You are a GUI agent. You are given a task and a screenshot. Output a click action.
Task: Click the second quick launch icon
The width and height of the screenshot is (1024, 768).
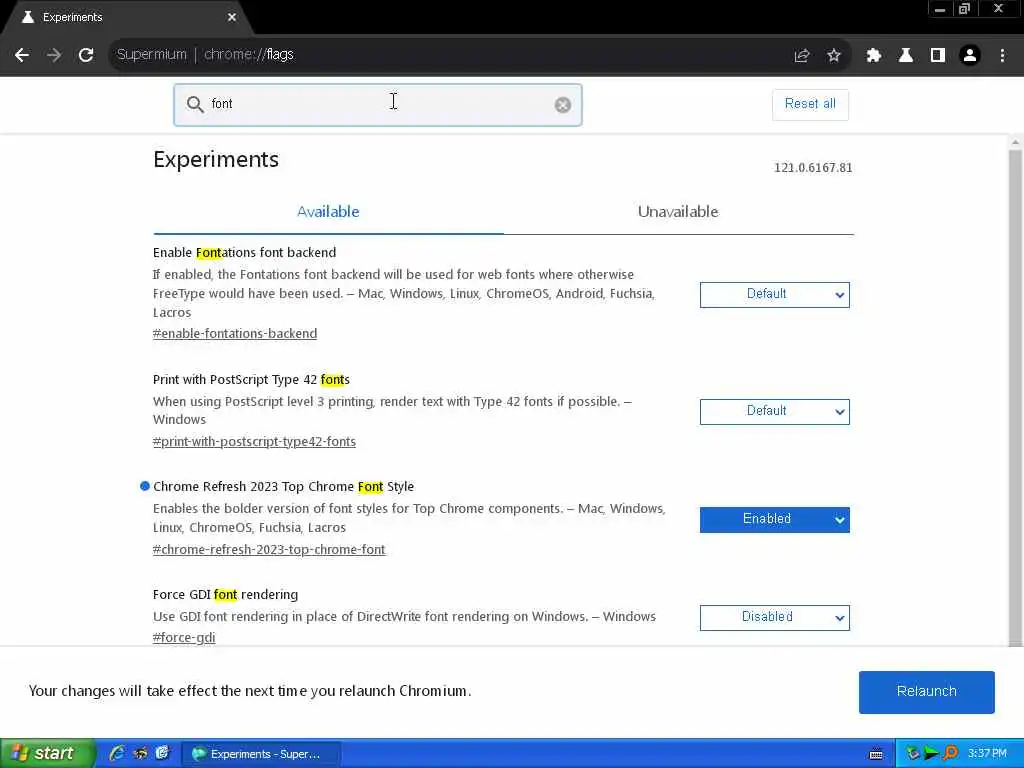tap(140, 754)
